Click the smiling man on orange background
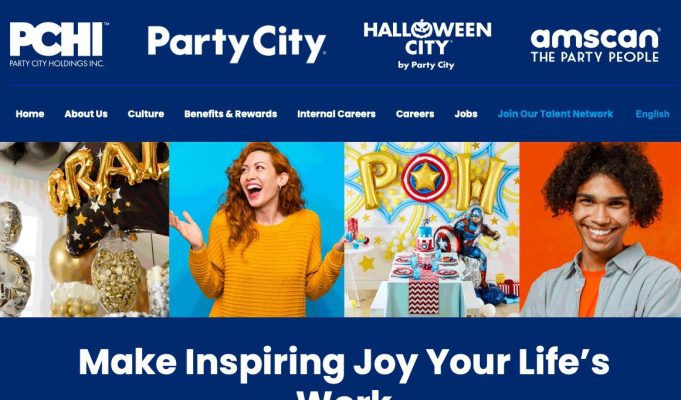This screenshot has height=400, width=681. pyautogui.click(x=600, y=229)
